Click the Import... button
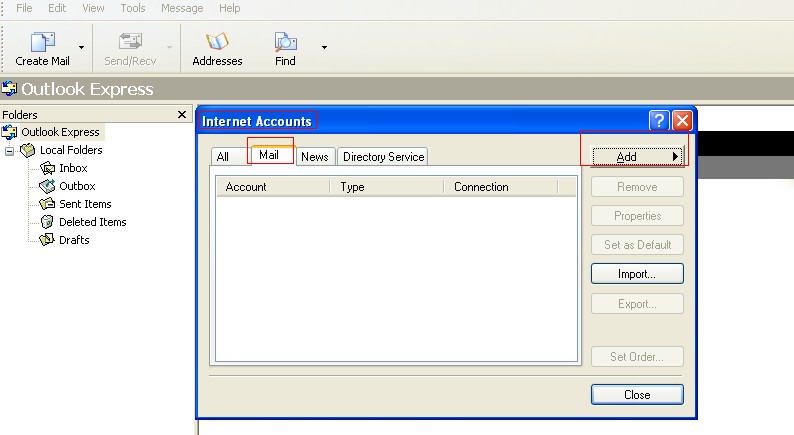The image size is (794, 435). click(636, 274)
